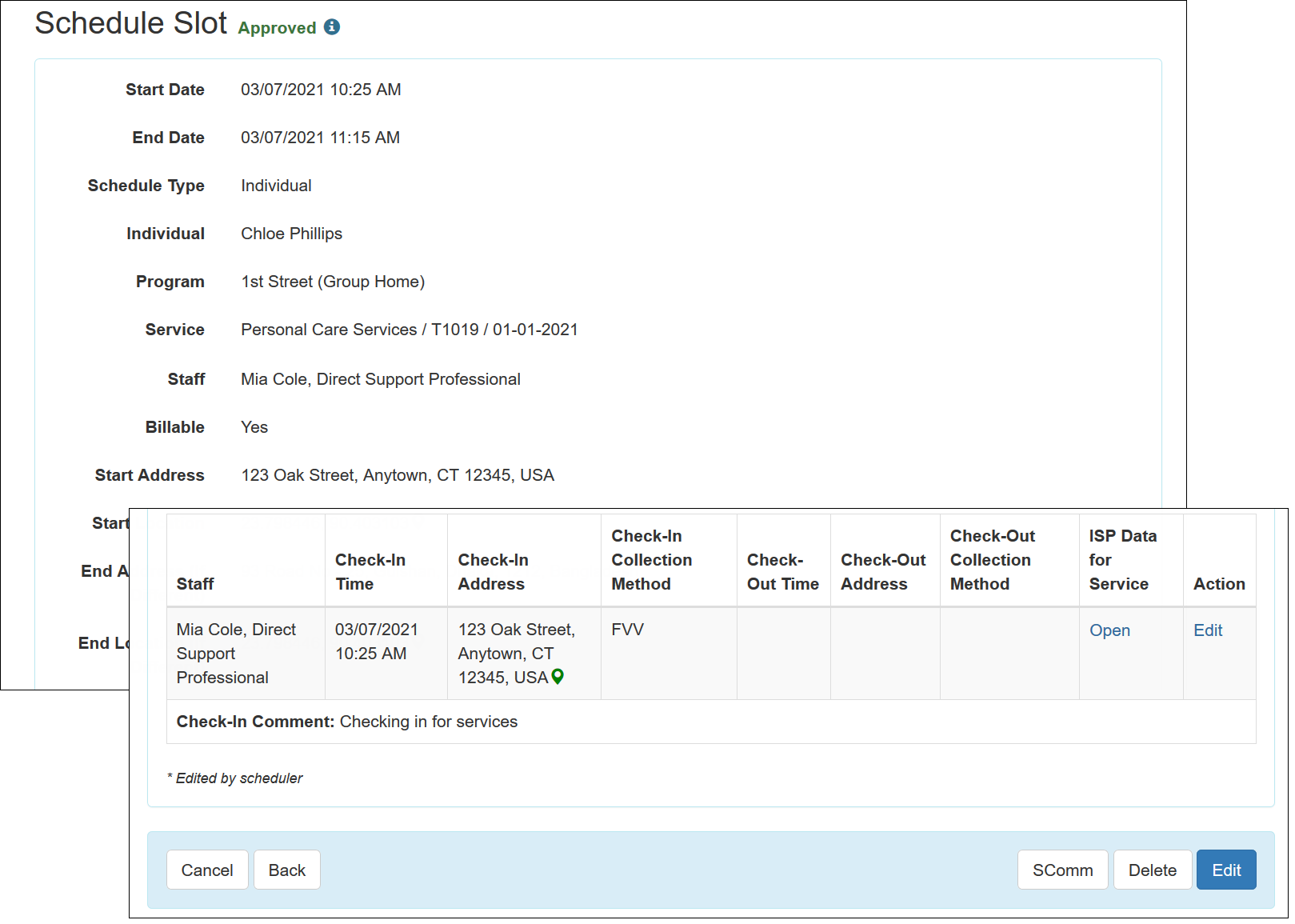
Task: Select the Start Address value 123 Oak Street
Action: pos(398,475)
